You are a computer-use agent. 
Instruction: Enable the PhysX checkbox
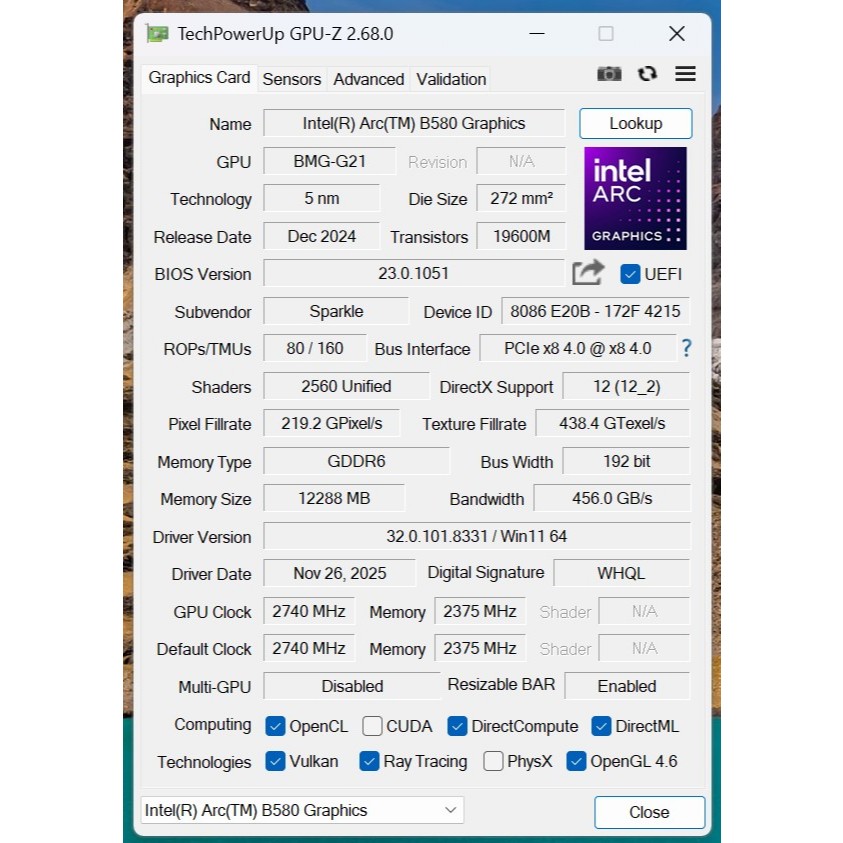click(x=493, y=761)
